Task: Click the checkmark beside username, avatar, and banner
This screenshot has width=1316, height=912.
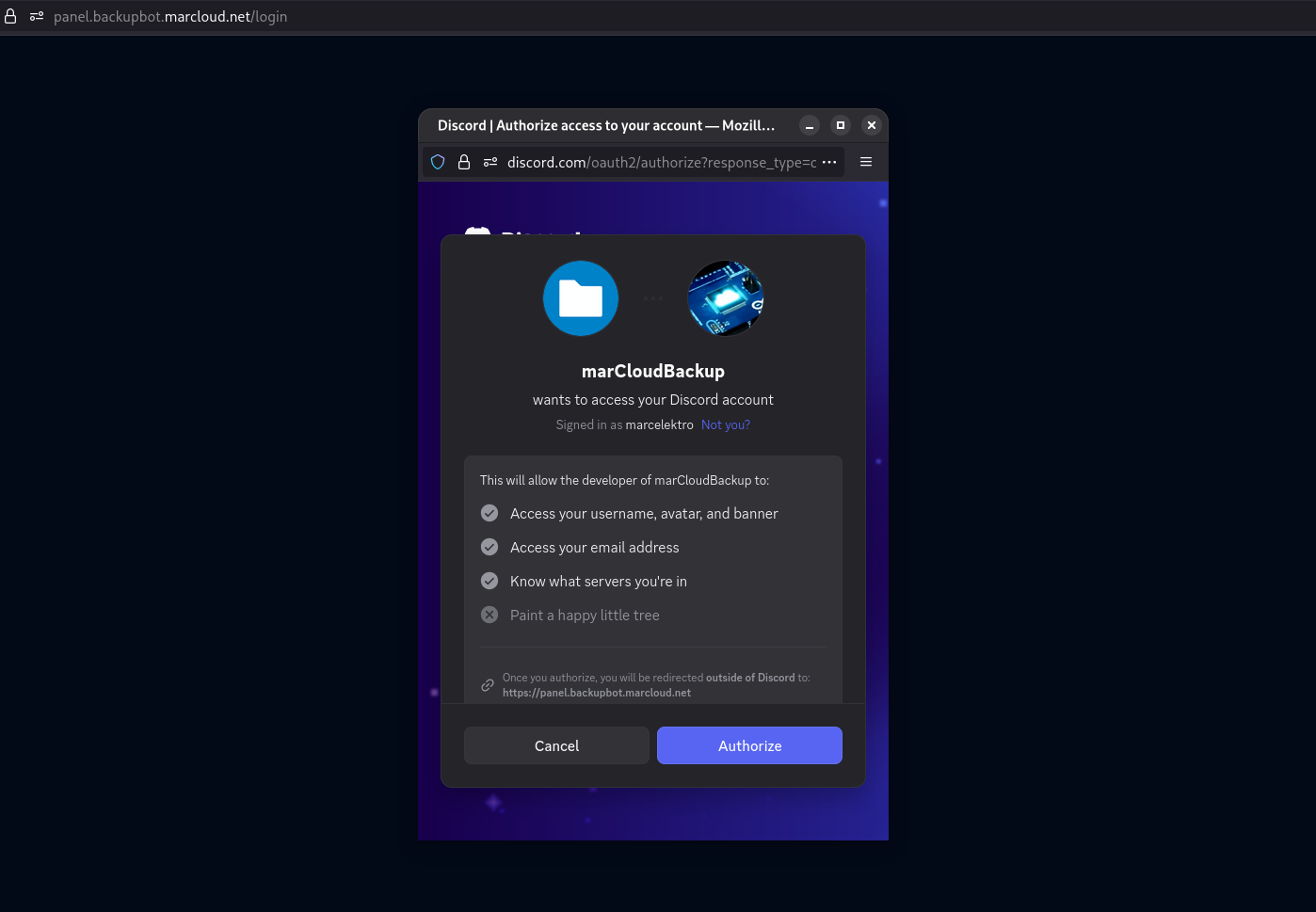Action: [489, 513]
